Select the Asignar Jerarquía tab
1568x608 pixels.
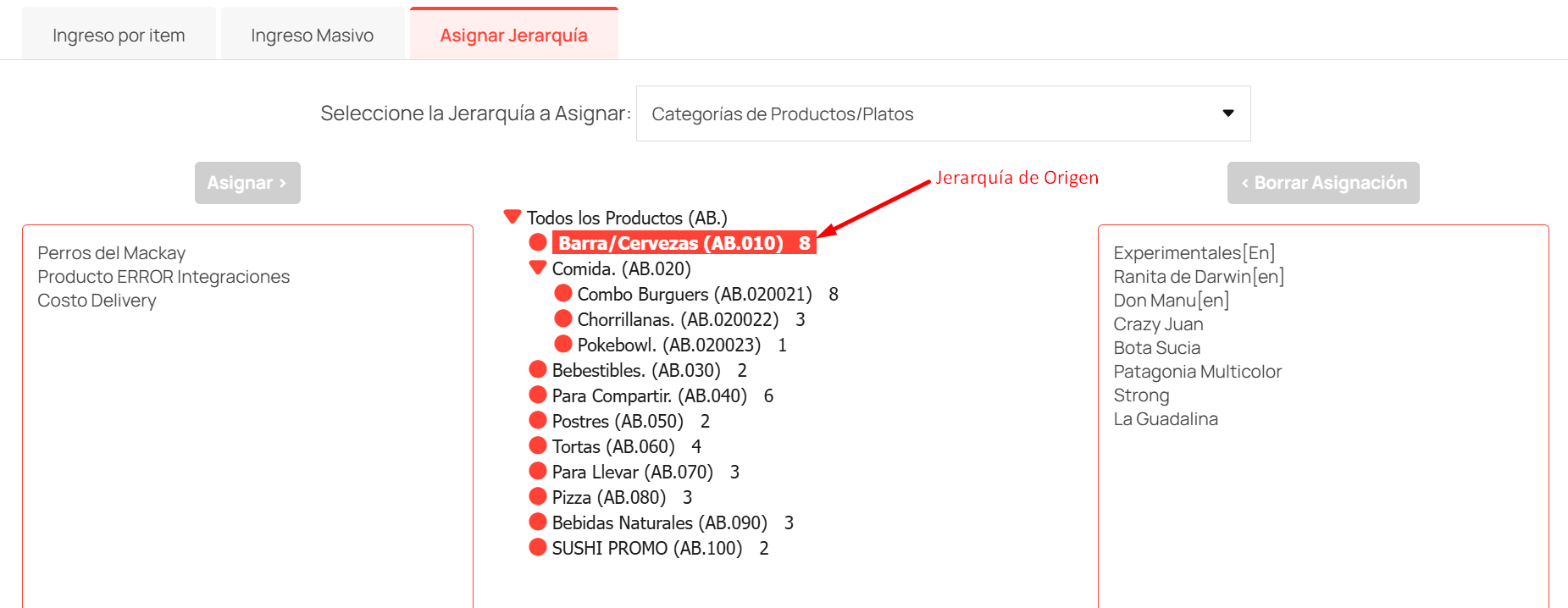point(513,36)
